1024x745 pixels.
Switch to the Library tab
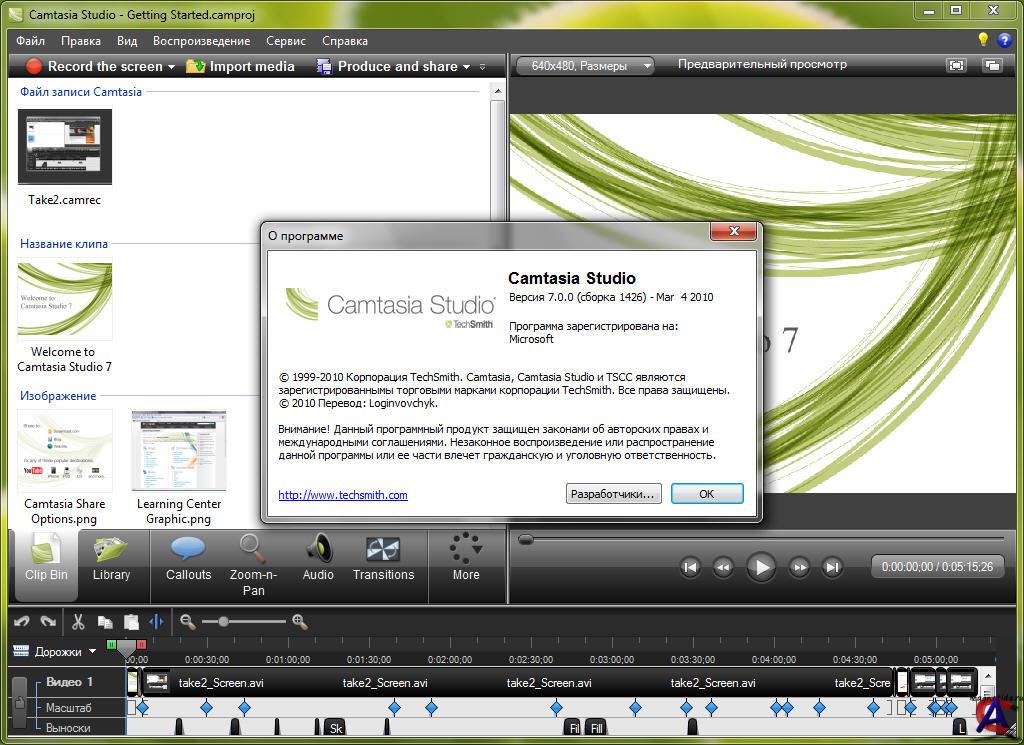pyautogui.click(x=111, y=558)
